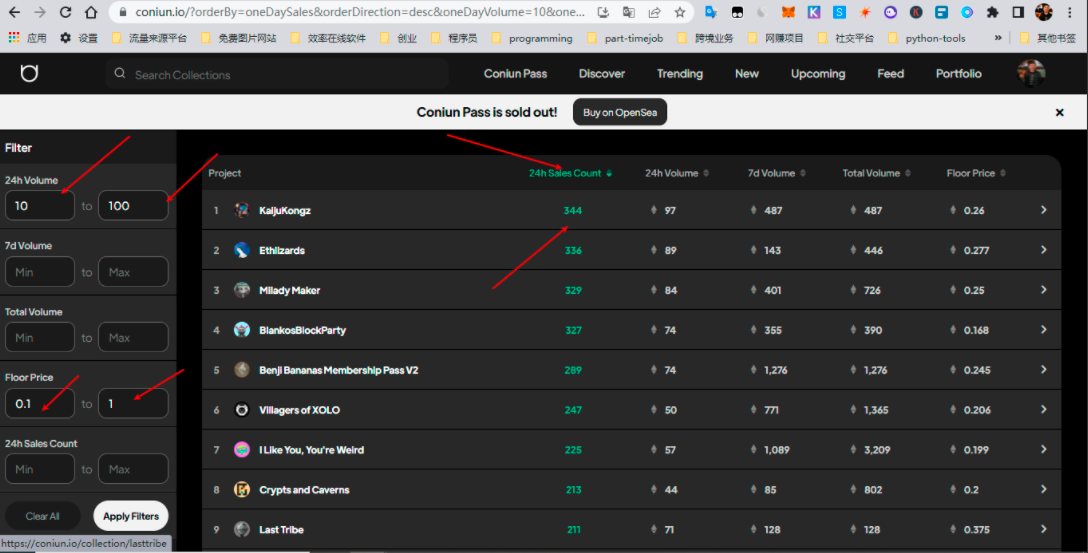
Task: Expand the KaijuKongz row chevron
Action: click(1043, 210)
